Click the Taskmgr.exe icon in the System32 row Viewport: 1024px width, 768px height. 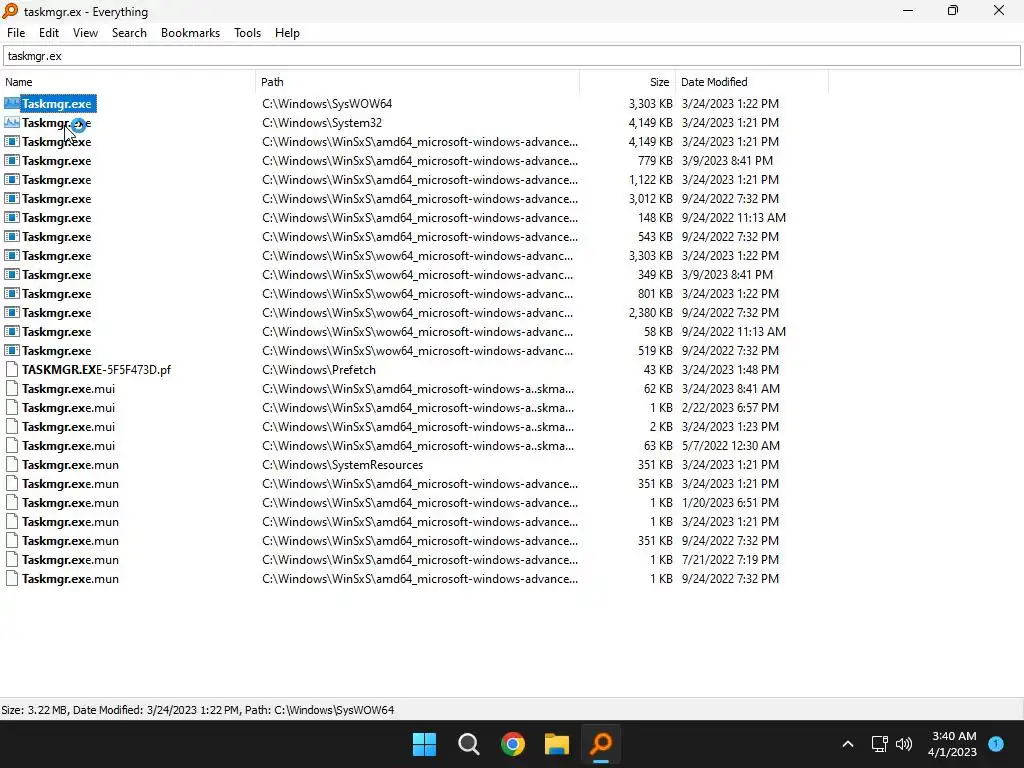click(12, 122)
